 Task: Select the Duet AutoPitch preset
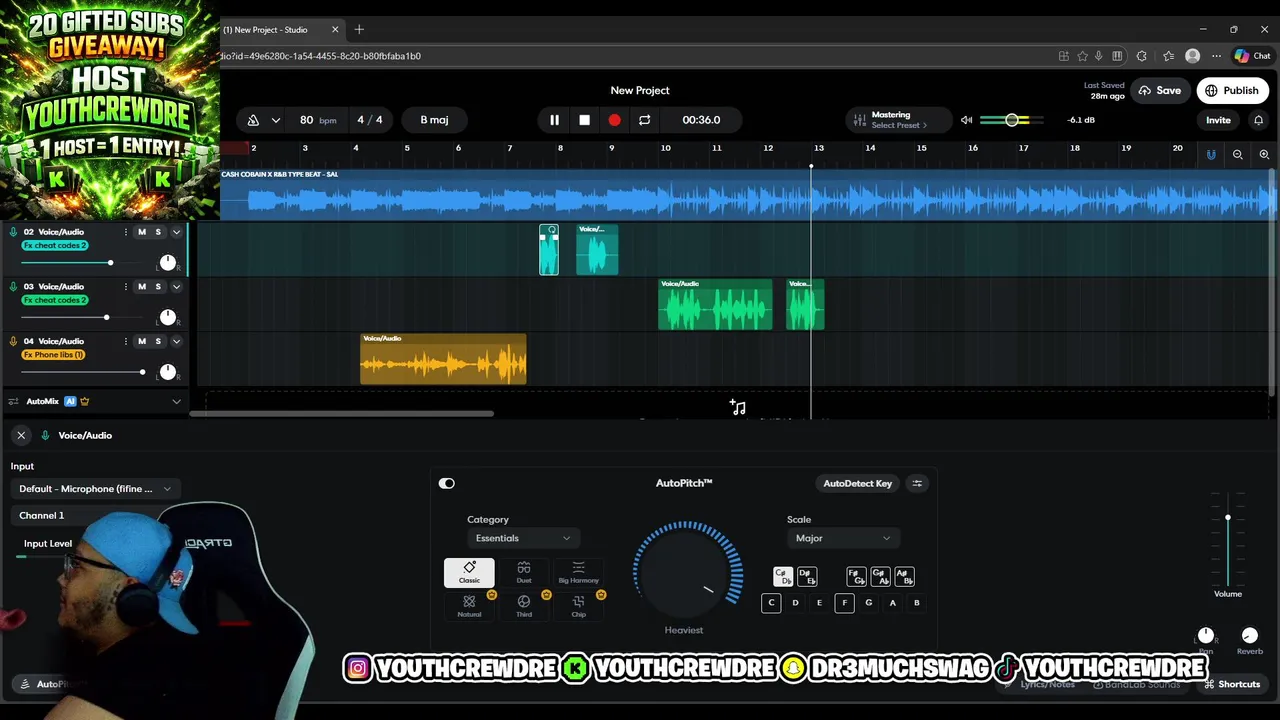coord(524,573)
